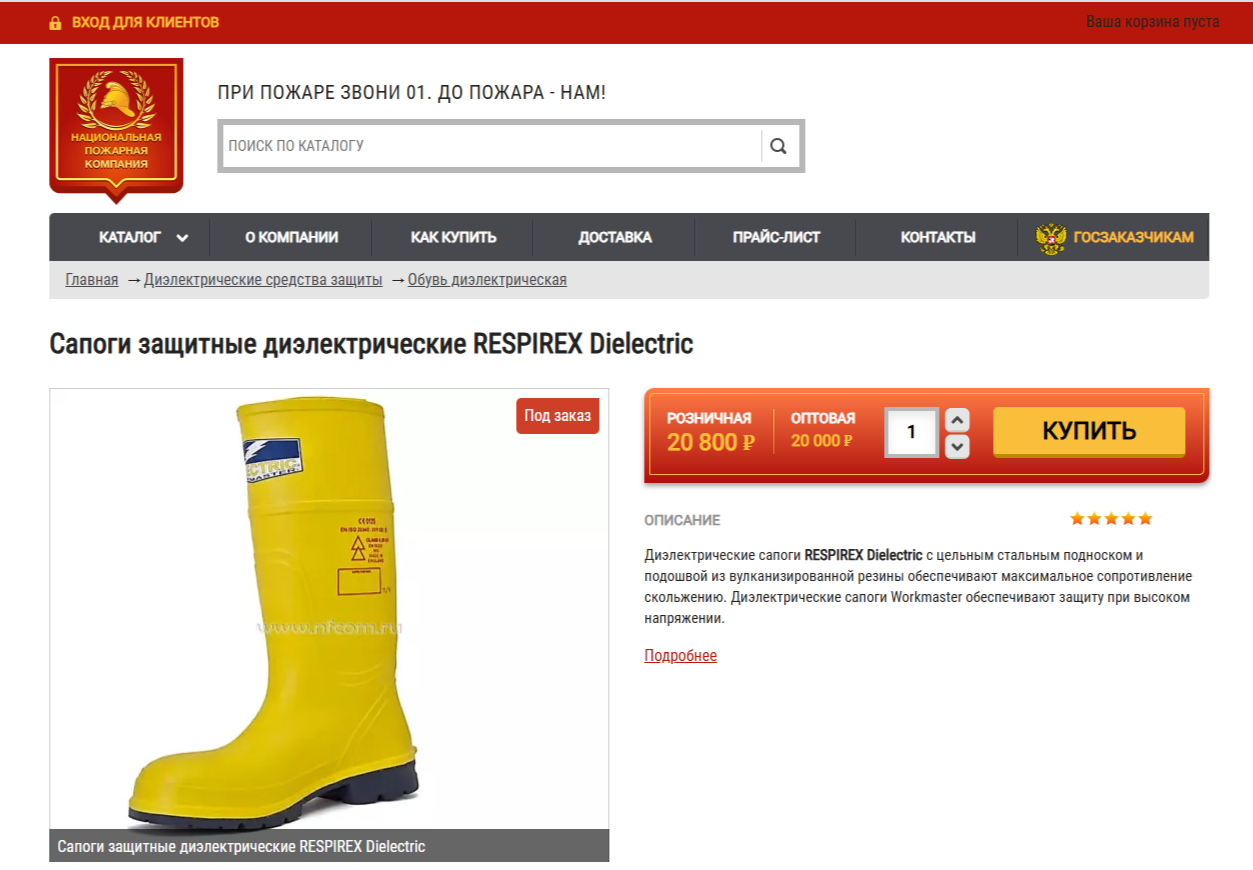Open the КОНТАКТЫ menu item
The image size is (1253, 870).
pos(937,237)
